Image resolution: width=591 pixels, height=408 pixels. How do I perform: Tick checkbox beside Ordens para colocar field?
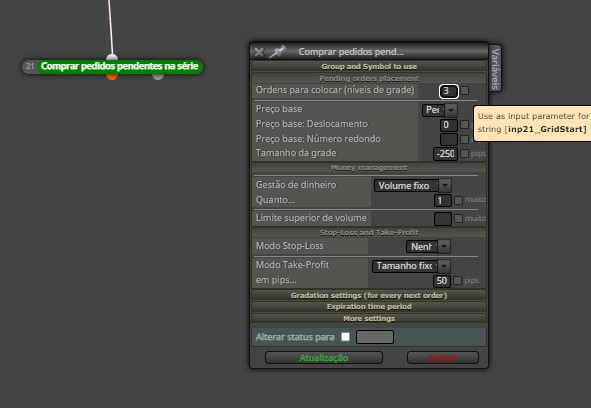(465, 90)
